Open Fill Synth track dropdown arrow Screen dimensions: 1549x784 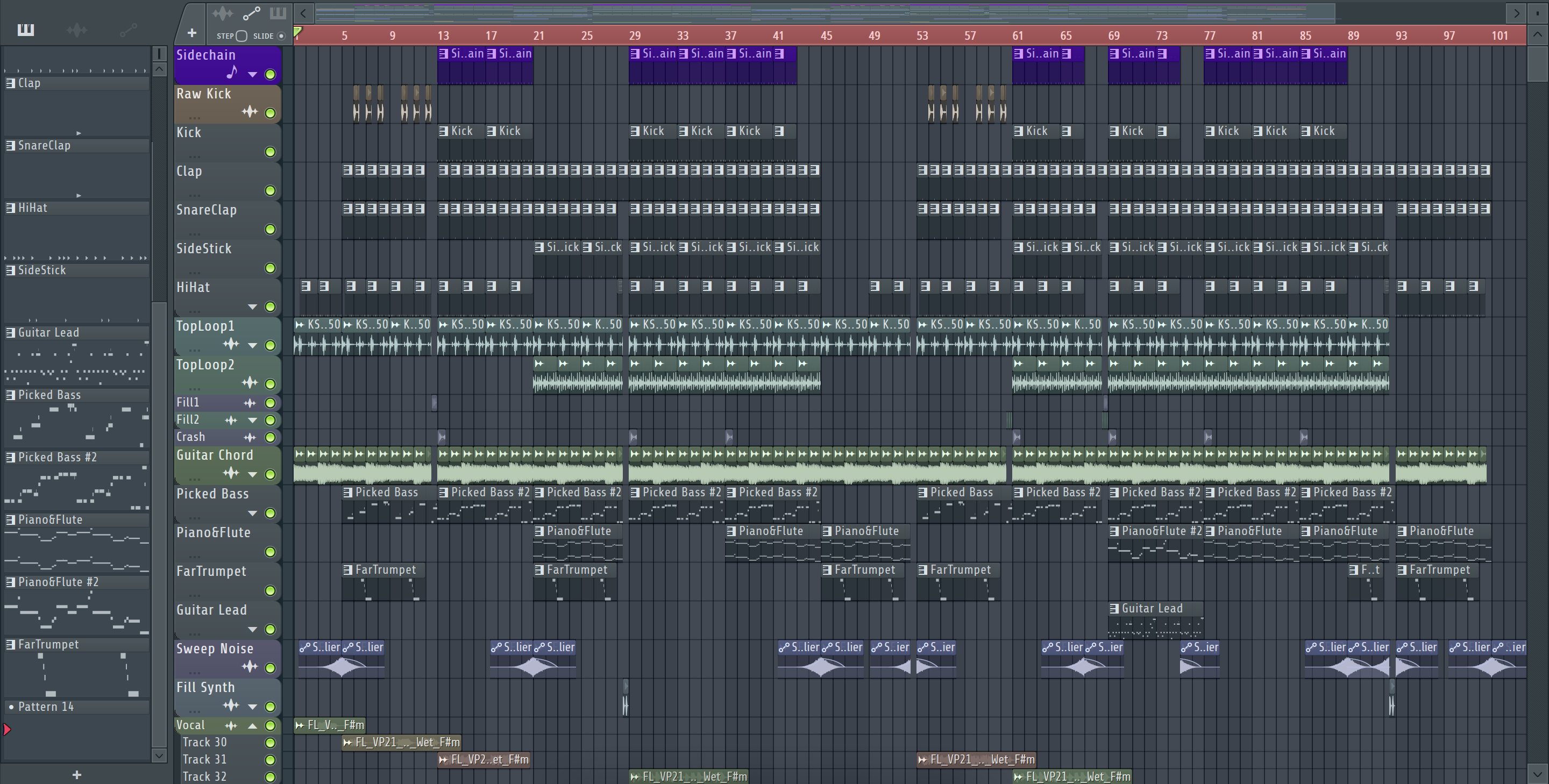(253, 707)
